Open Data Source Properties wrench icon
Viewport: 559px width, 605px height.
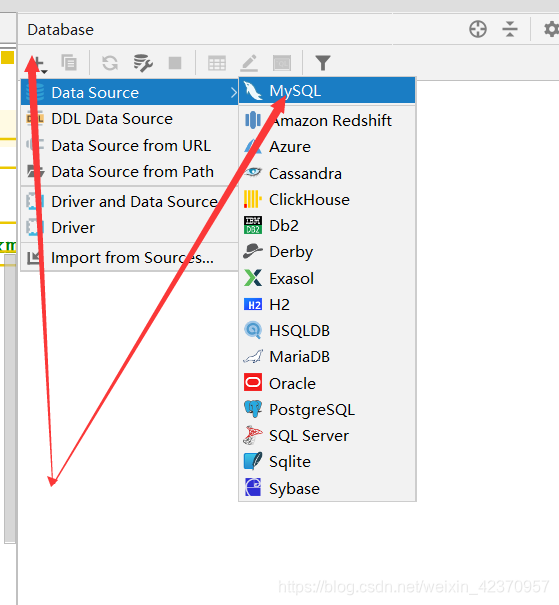point(143,63)
